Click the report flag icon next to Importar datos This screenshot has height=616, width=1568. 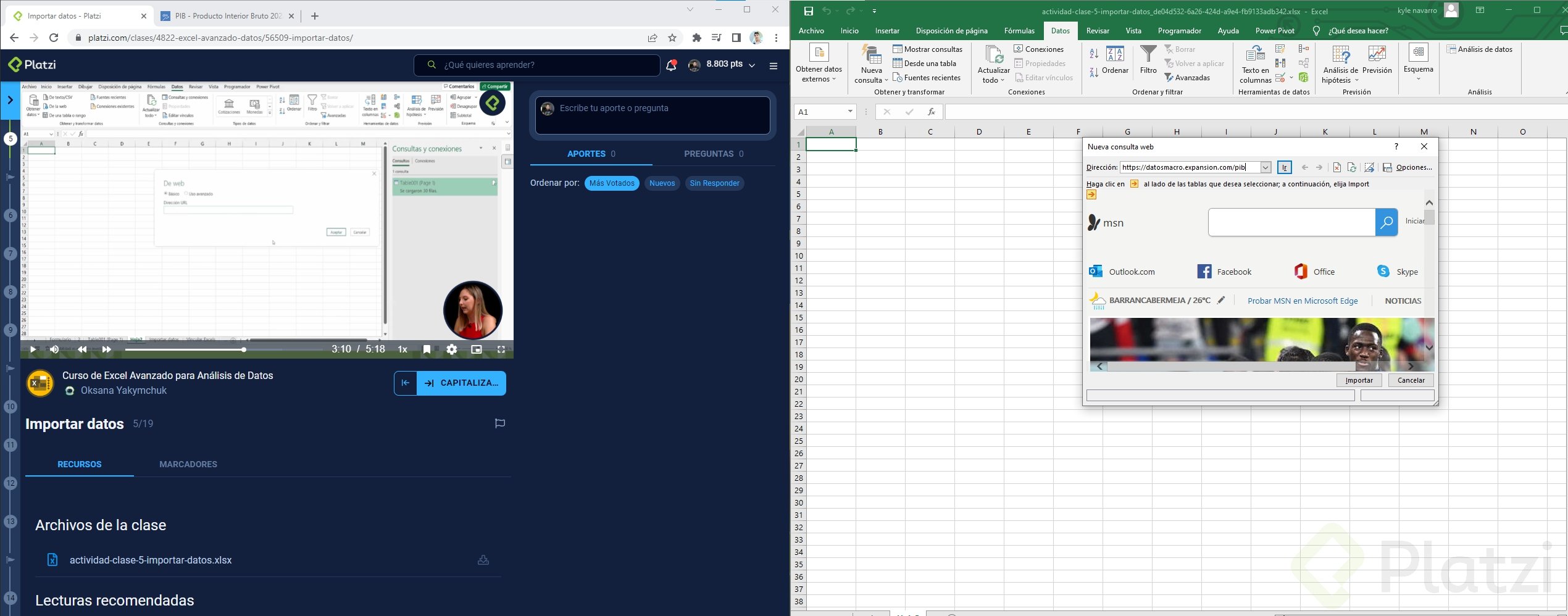[x=500, y=423]
